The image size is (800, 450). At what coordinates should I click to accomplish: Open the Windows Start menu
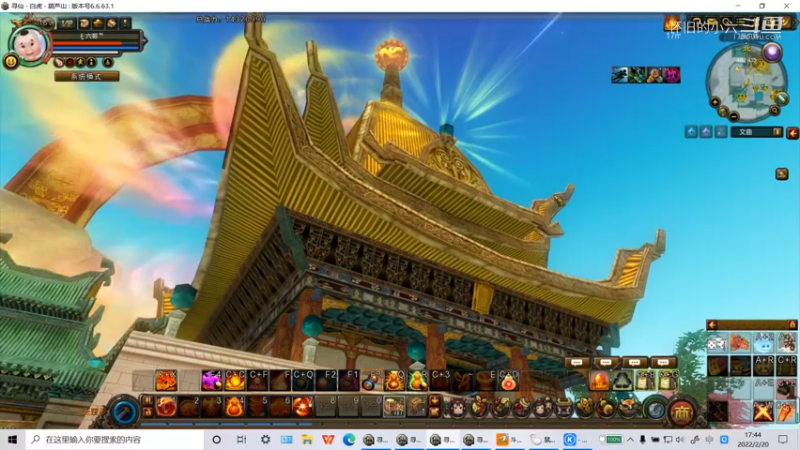click(x=13, y=439)
